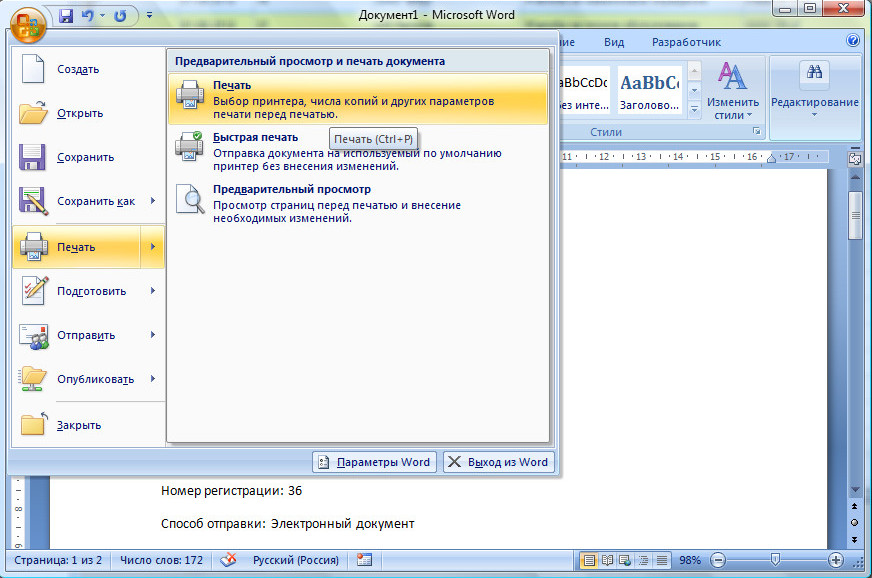Image resolution: width=872 pixels, height=578 pixels.
Task: Select Открыть in the Office menu
Action: coord(88,113)
